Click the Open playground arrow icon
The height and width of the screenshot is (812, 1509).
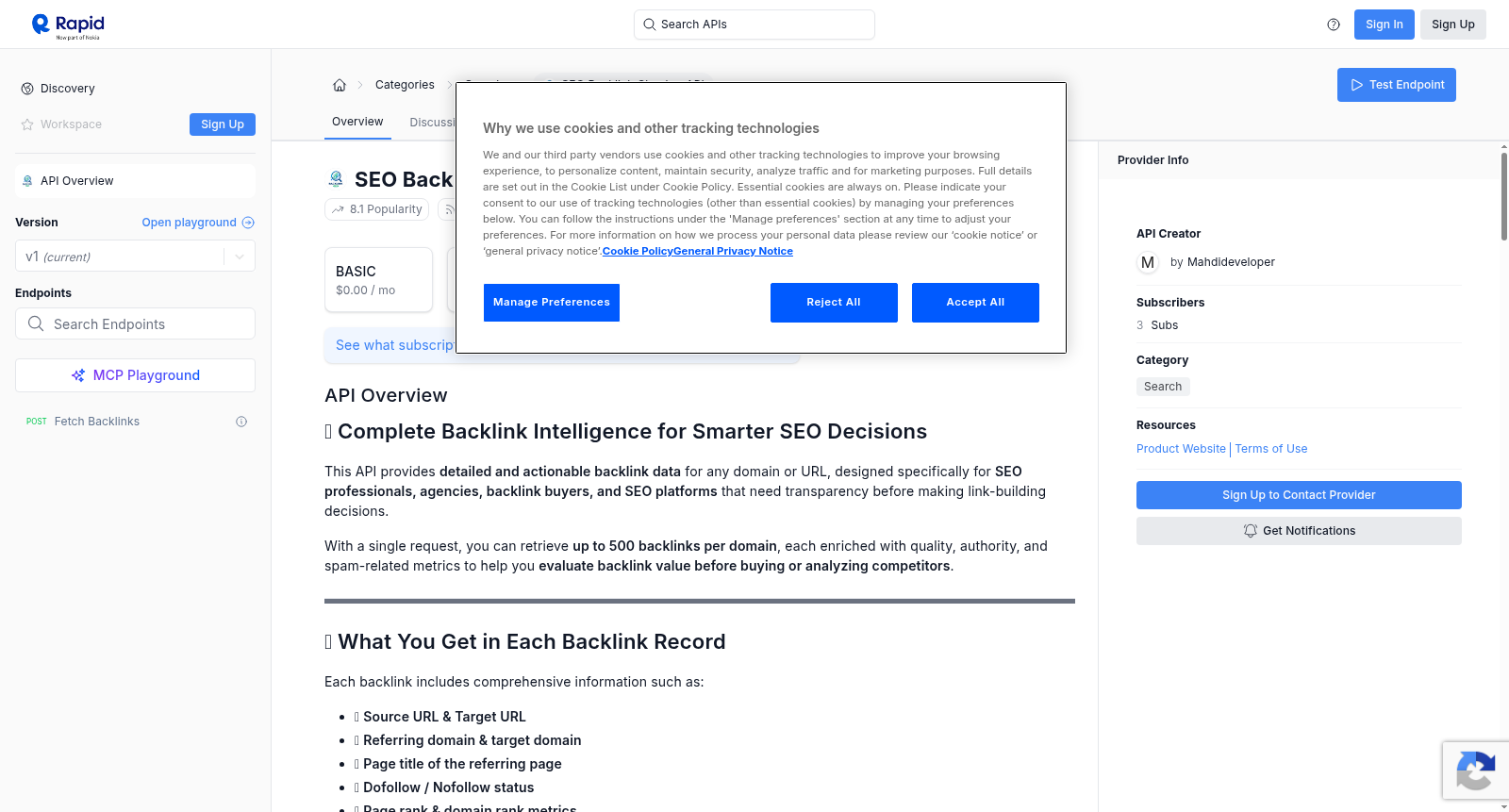click(248, 223)
